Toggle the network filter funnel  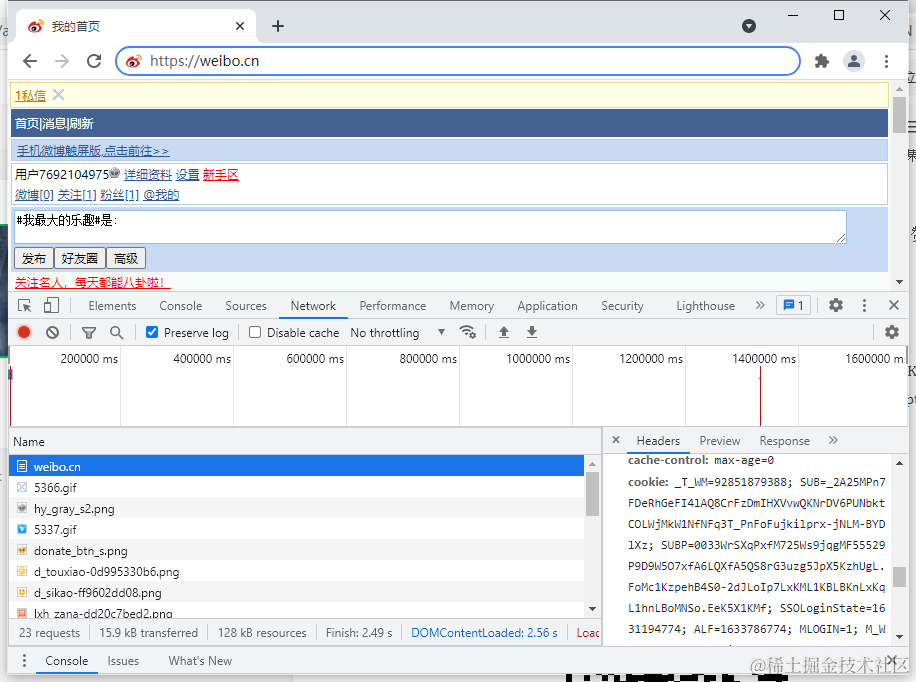tap(89, 333)
